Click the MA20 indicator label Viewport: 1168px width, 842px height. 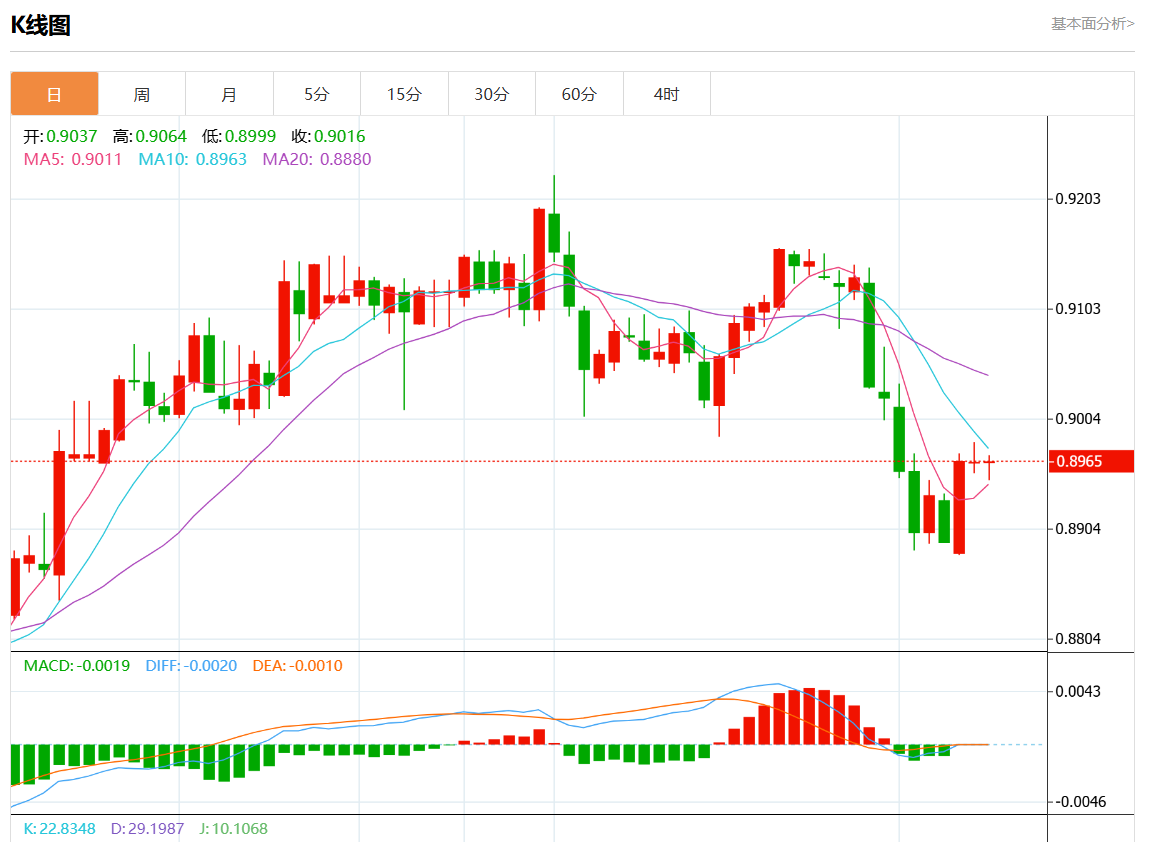[x=316, y=159]
